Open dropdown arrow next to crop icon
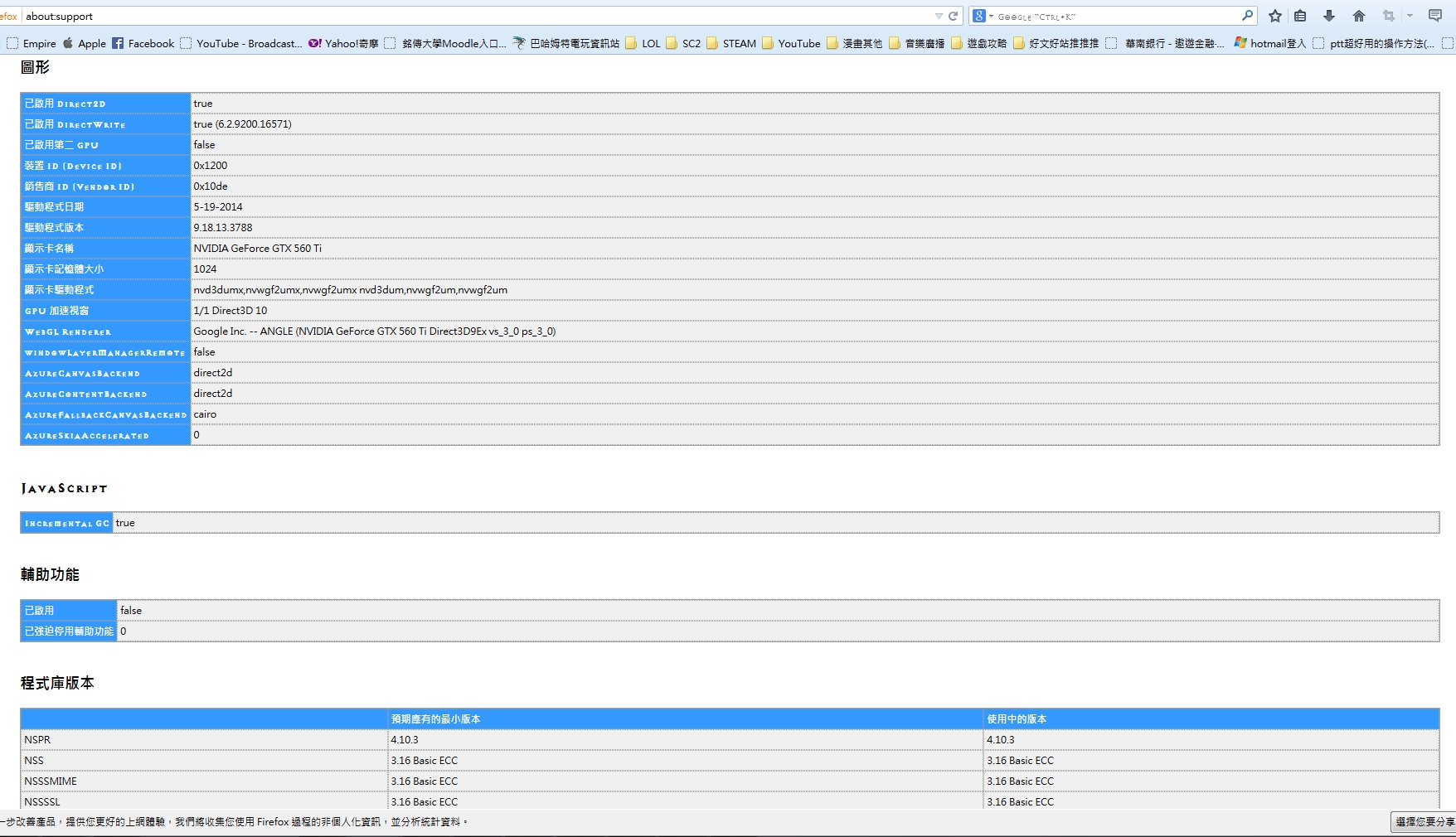The height and width of the screenshot is (837, 1456). coord(1410,16)
